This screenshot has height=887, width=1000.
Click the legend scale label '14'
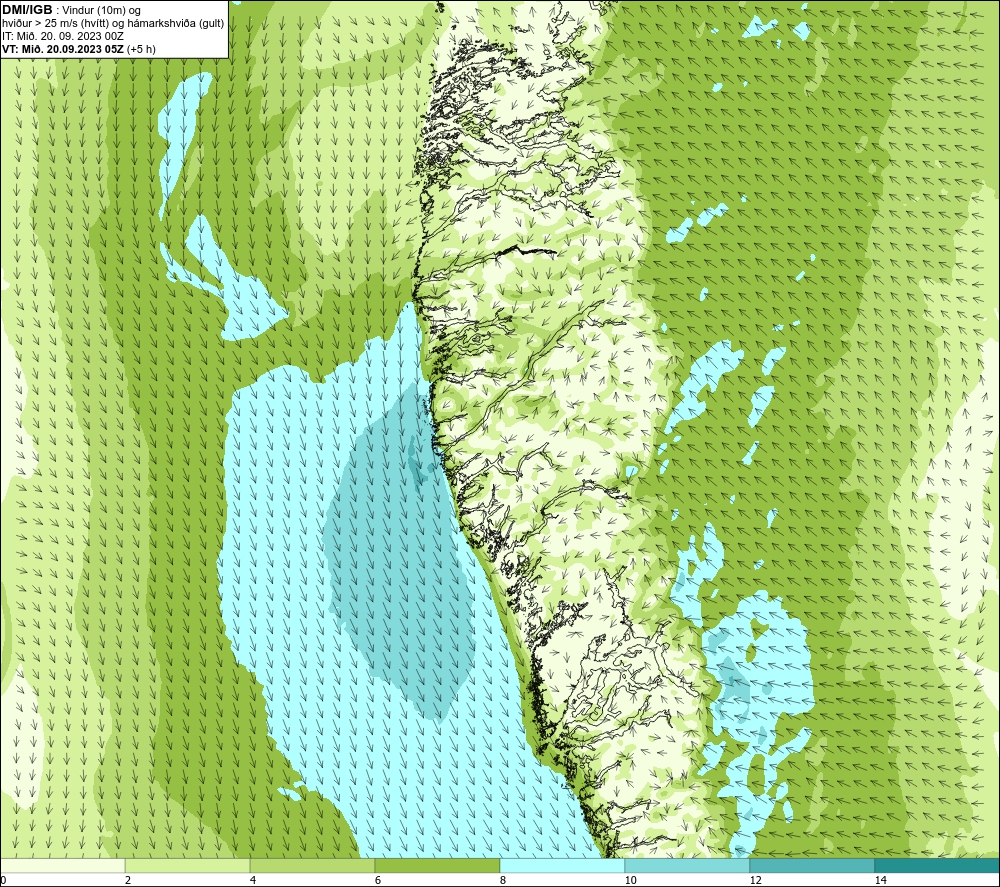tap(881, 880)
